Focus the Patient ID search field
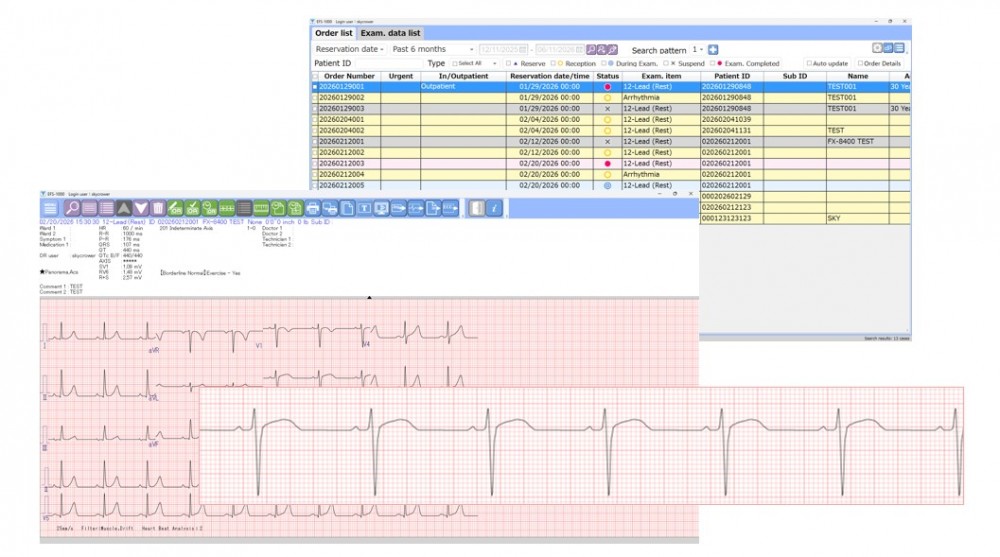Screen dimensions: 1000x557 (388, 64)
